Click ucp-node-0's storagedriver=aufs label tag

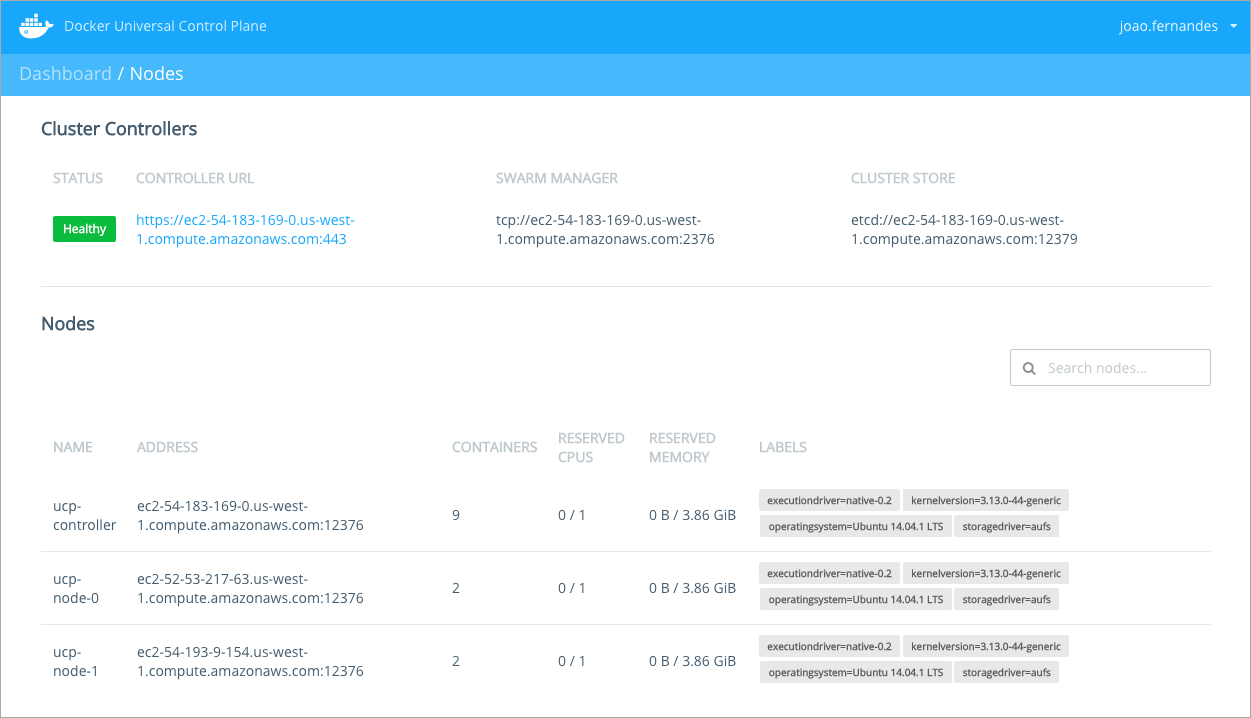[x=1006, y=599]
